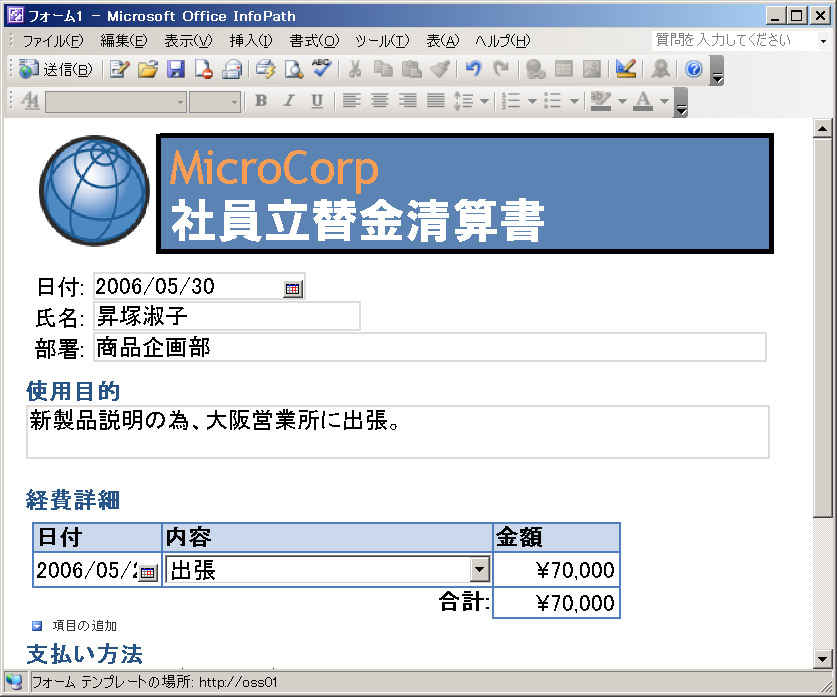
Task: Open the ツール(T) menu
Action: [382, 41]
